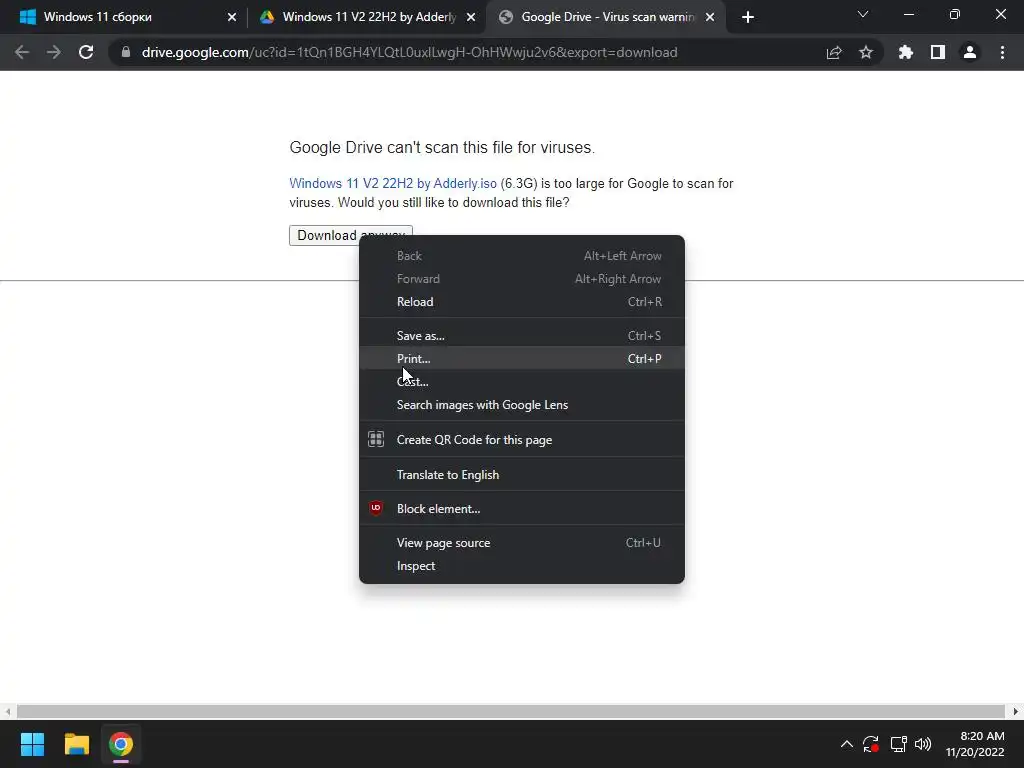Click scrollbar left arrow

pos(7,711)
